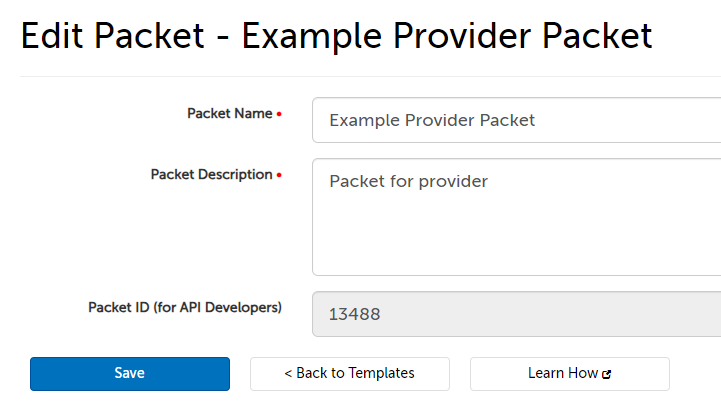Click the Packet Description label
The image size is (721, 406).
pos(211,174)
